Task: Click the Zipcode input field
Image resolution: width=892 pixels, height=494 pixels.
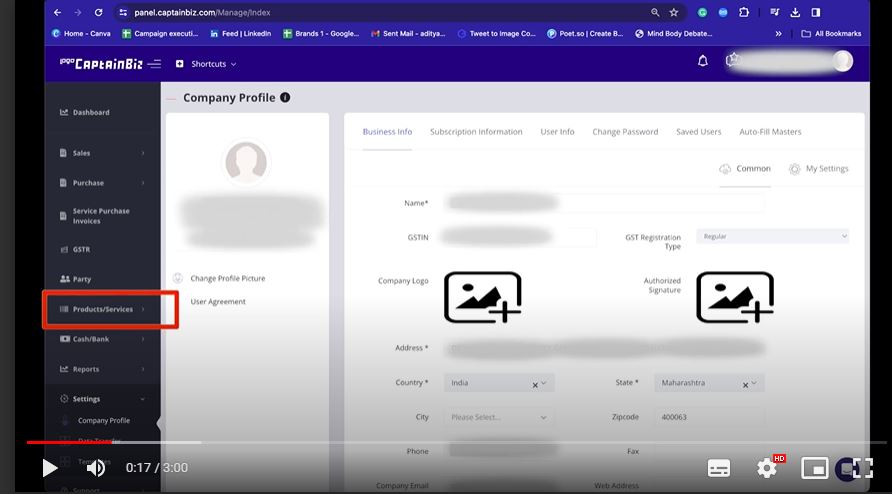Action: 709,417
